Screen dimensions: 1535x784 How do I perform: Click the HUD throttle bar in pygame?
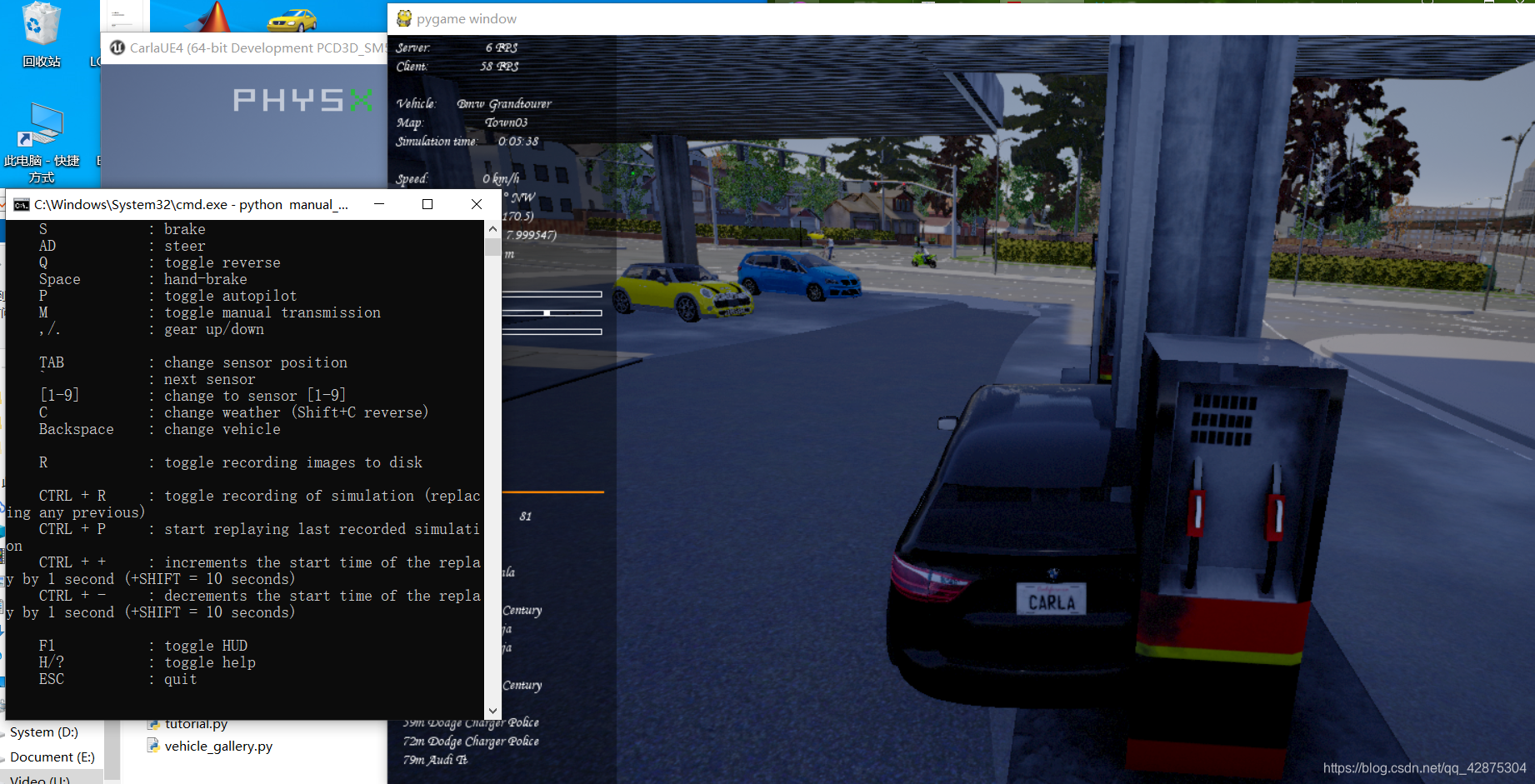(552, 294)
